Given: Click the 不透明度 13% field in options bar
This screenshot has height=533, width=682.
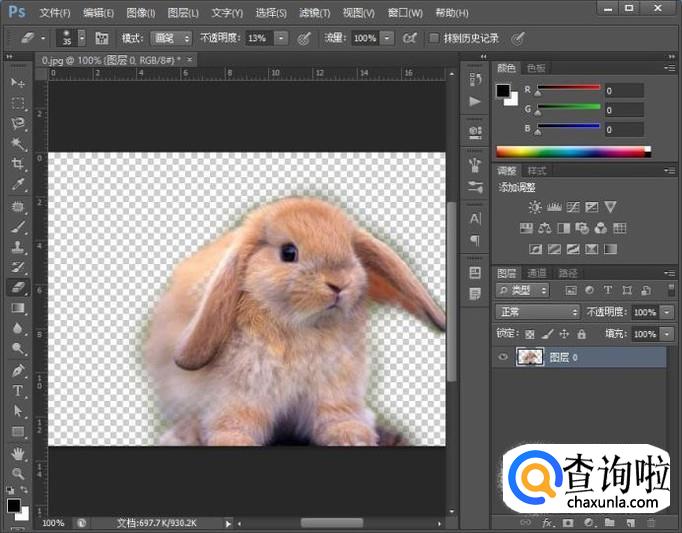Looking at the screenshot, I should pyautogui.click(x=258, y=38).
